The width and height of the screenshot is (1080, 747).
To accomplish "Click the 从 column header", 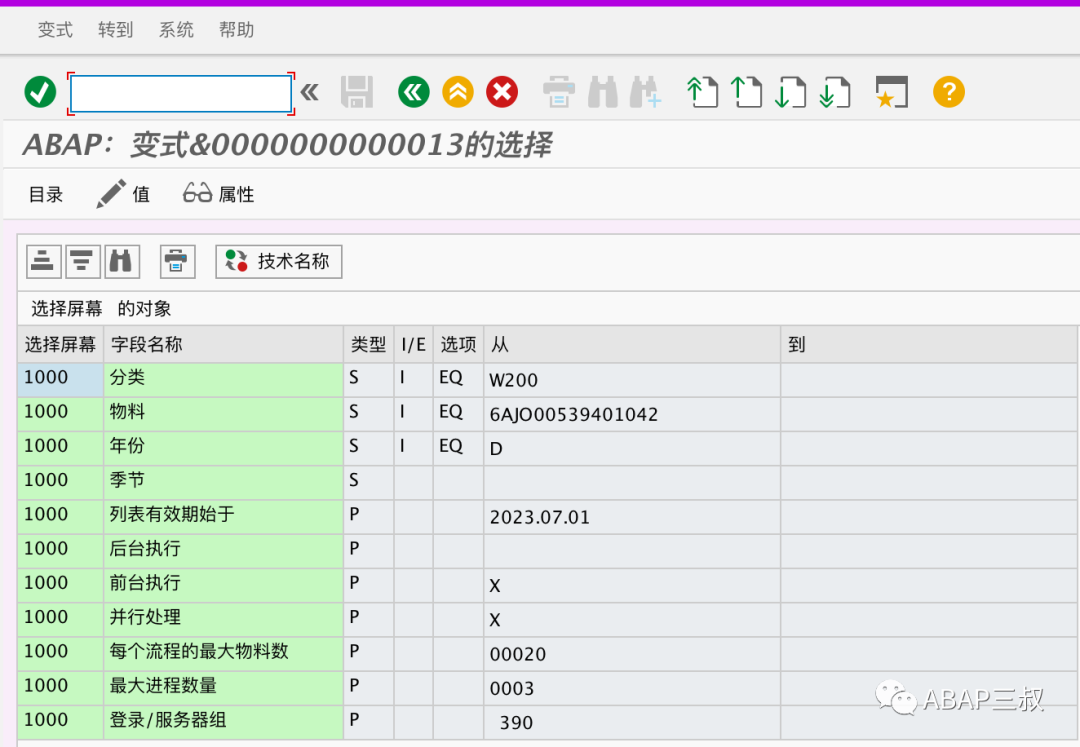I will point(632,344).
